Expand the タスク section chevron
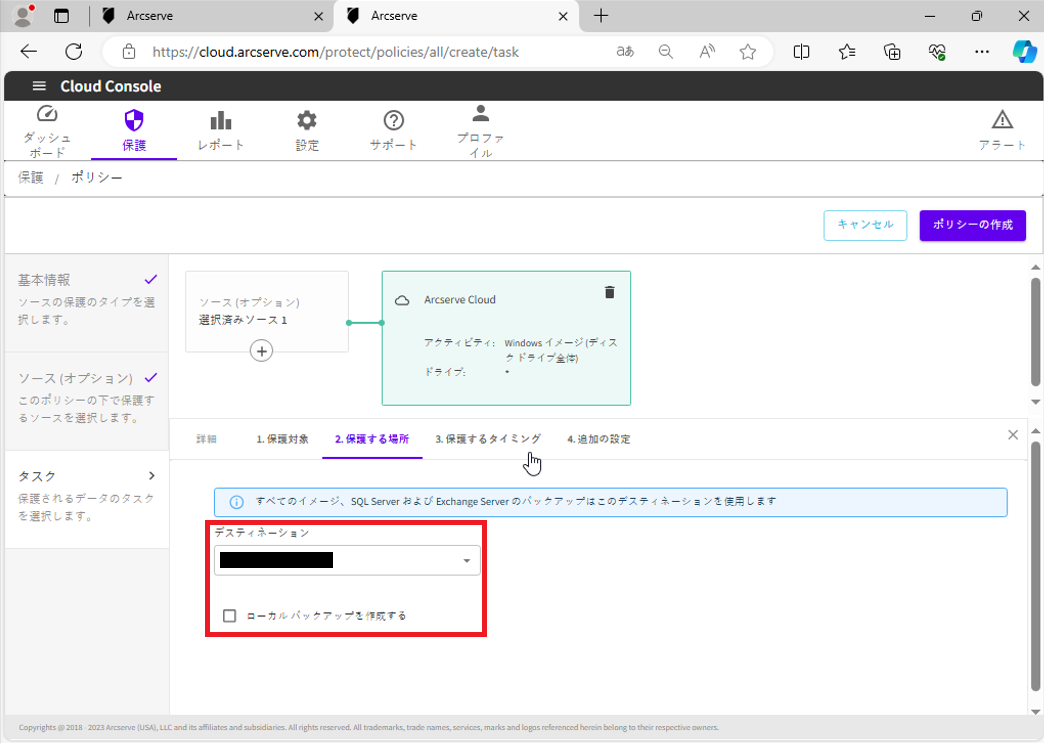The width and height of the screenshot is (1044, 744). pos(152,476)
